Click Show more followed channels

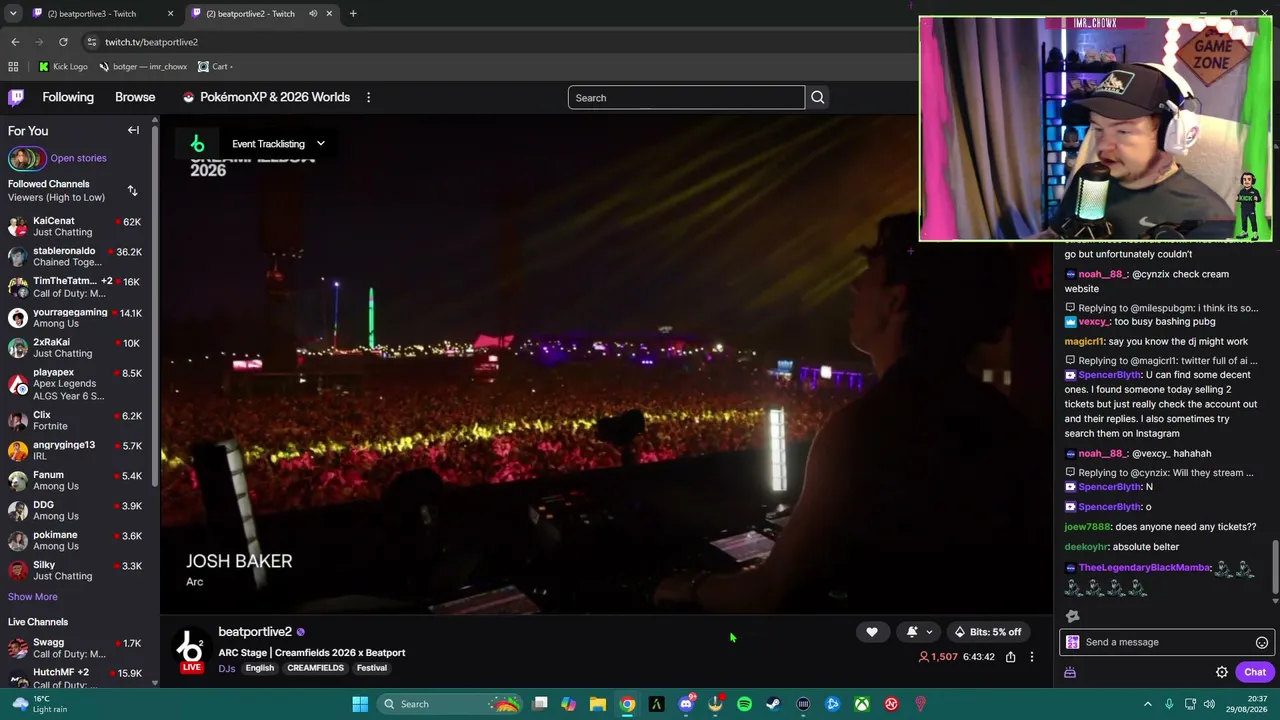pos(33,597)
